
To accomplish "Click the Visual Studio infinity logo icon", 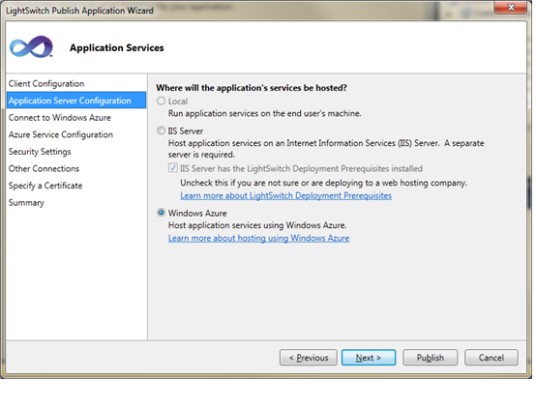I will pos(31,47).
